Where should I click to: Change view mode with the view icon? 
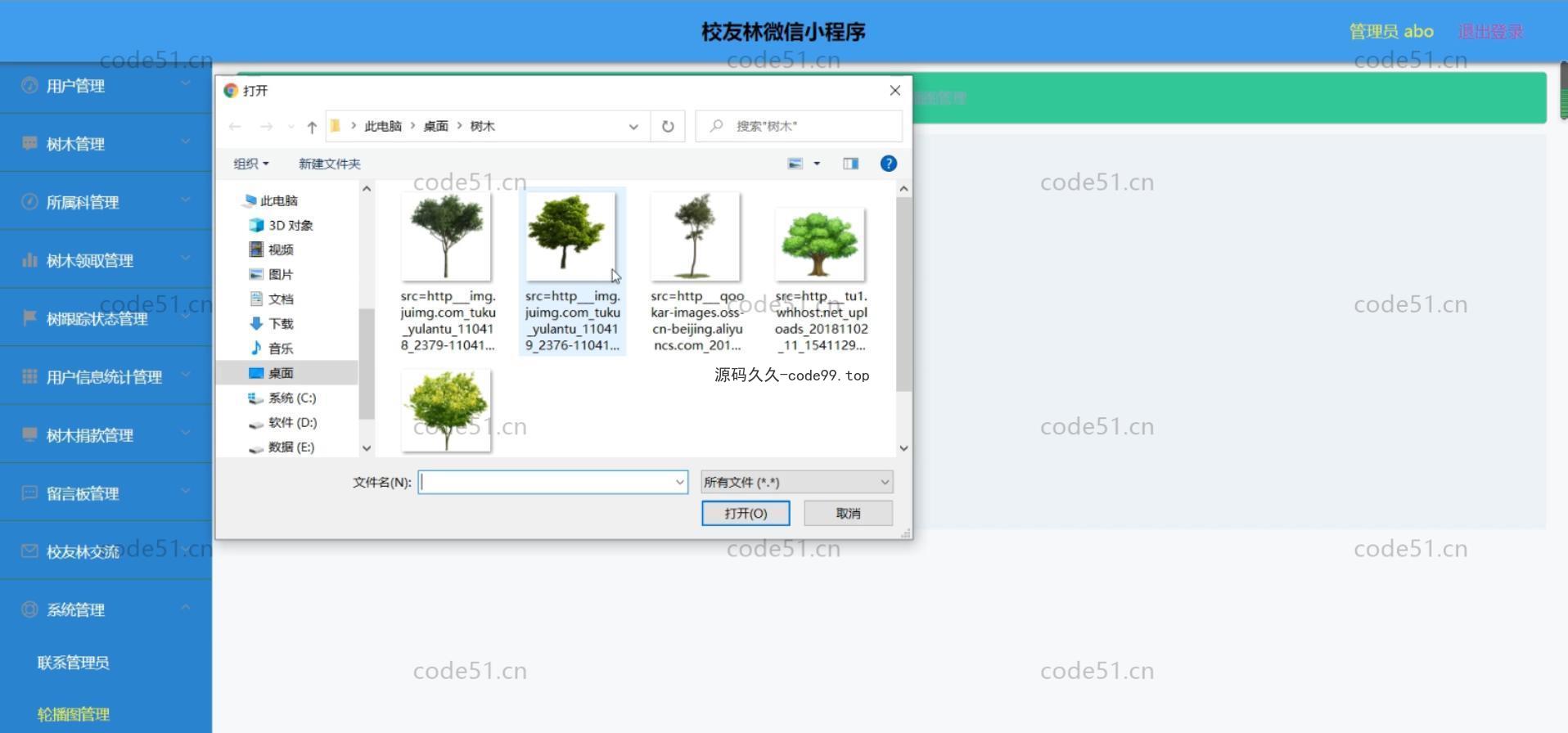click(x=795, y=164)
